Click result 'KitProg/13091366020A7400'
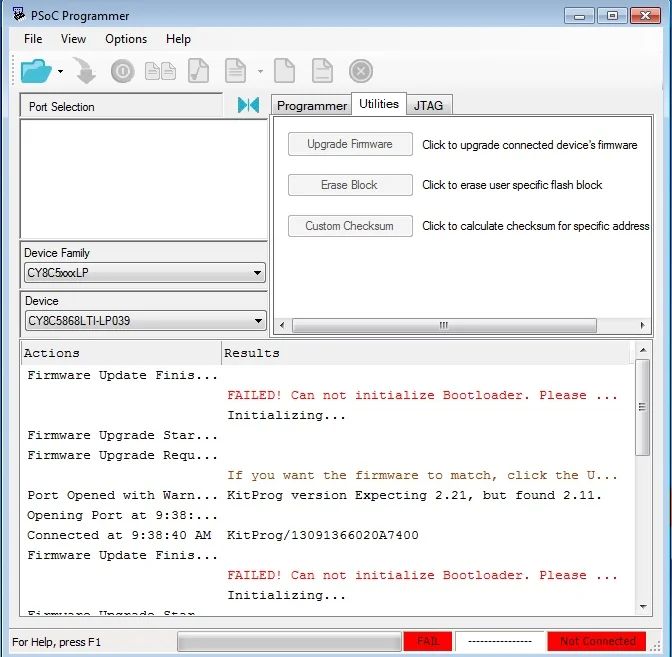Image resolution: width=672 pixels, height=657 pixels. click(323, 535)
